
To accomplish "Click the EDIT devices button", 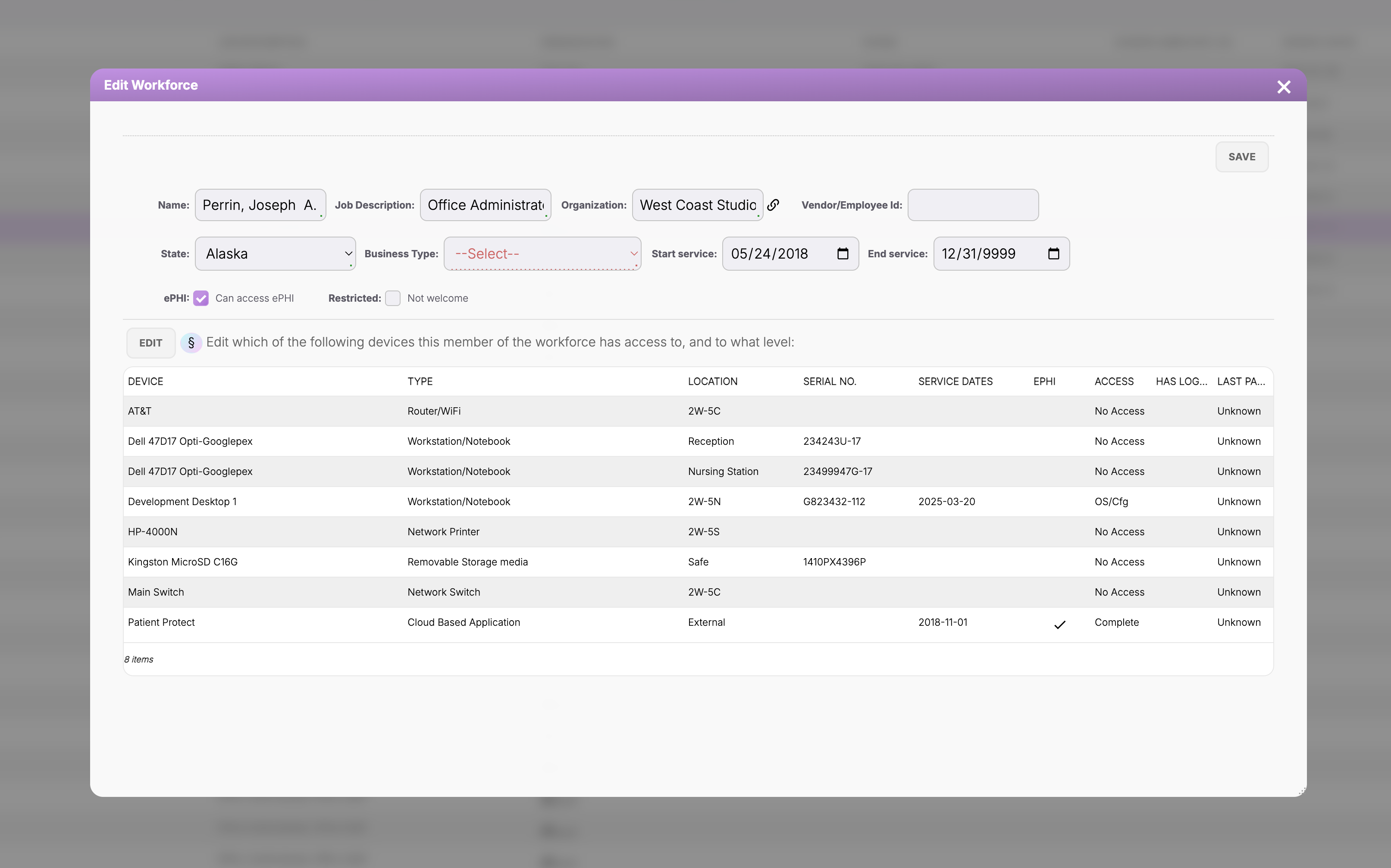I will pos(150,343).
